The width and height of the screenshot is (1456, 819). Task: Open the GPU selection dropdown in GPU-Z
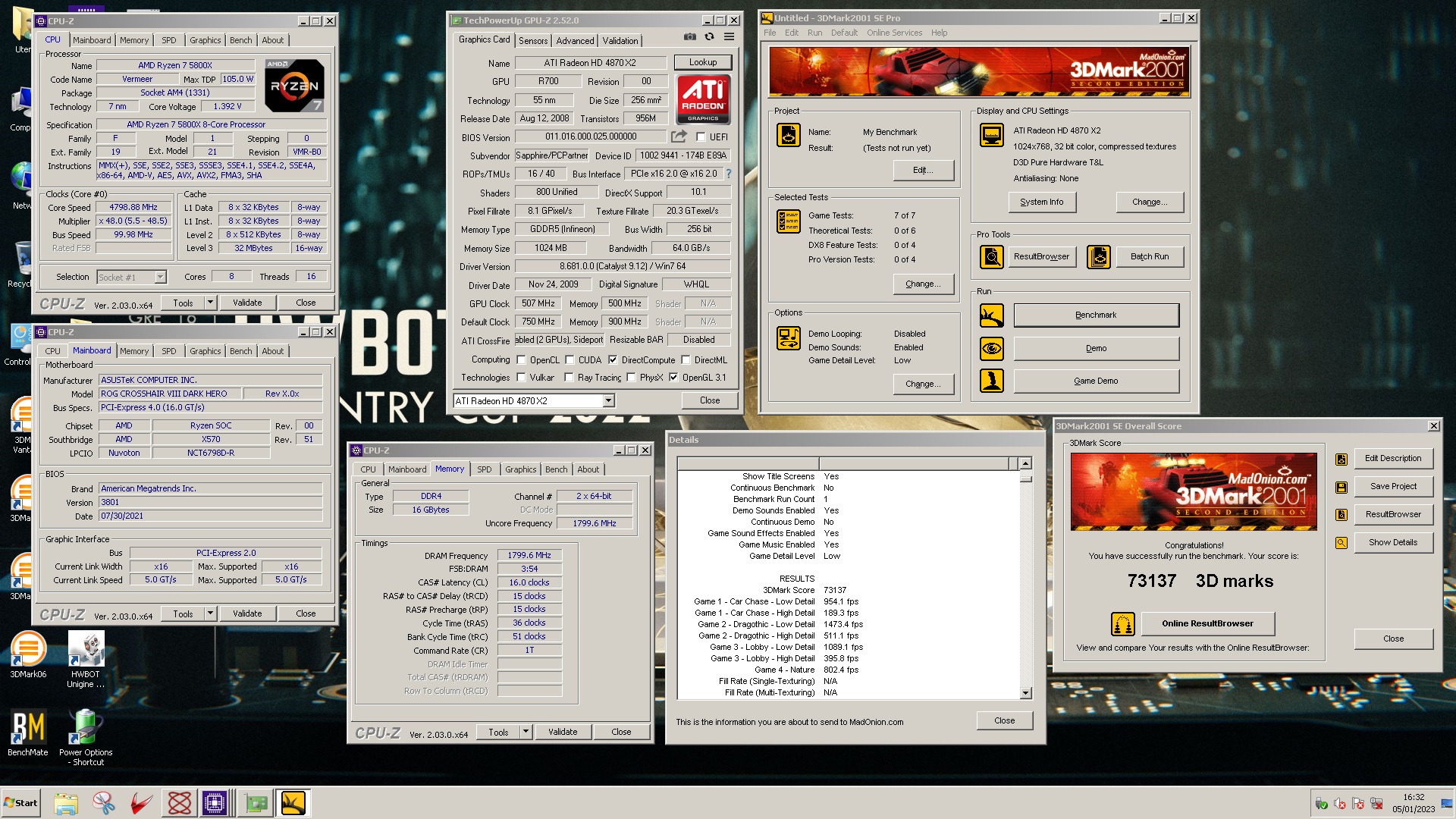click(x=609, y=401)
